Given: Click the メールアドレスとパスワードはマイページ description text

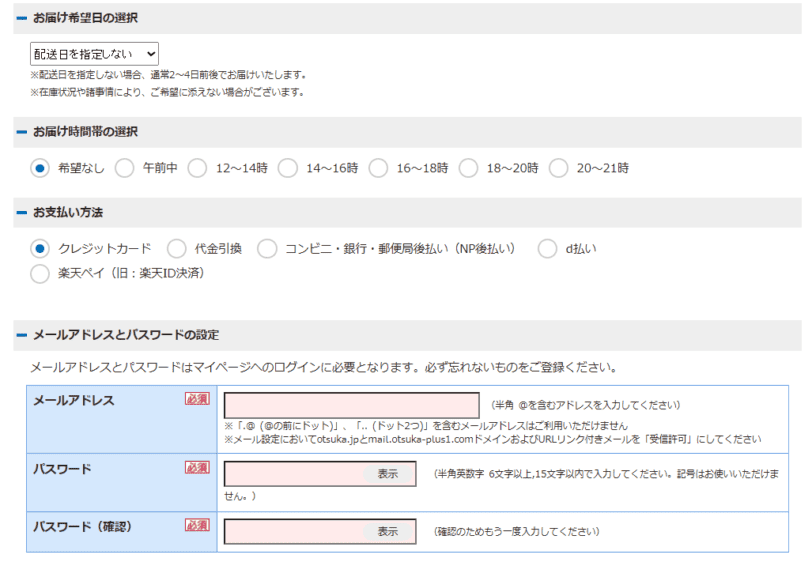Looking at the screenshot, I should 324,368.
